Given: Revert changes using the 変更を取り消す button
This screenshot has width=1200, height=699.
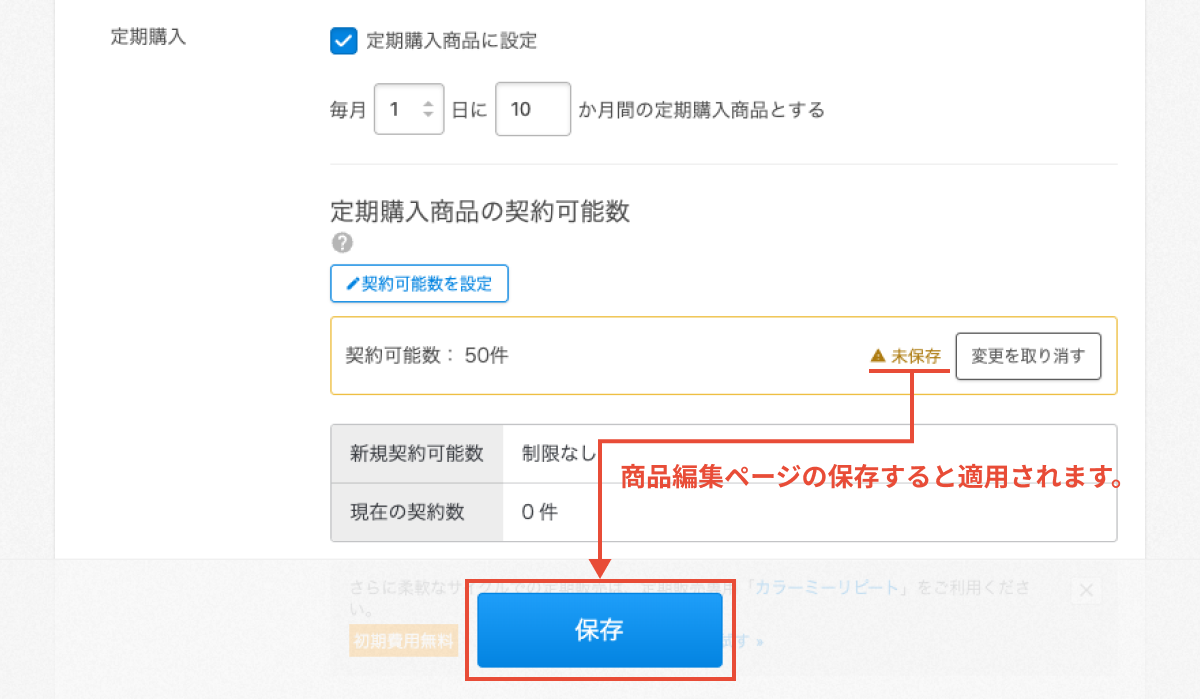Looking at the screenshot, I should [x=1028, y=355].
